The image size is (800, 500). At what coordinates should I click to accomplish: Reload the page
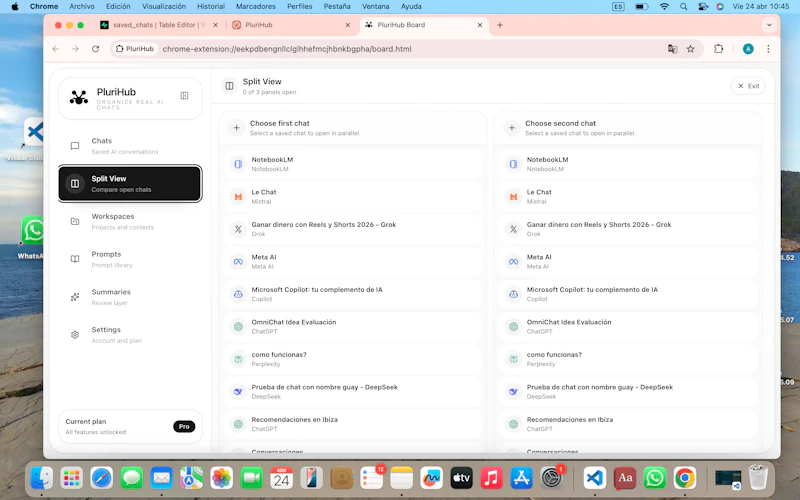pyautogui.click(x=95, y=49)
